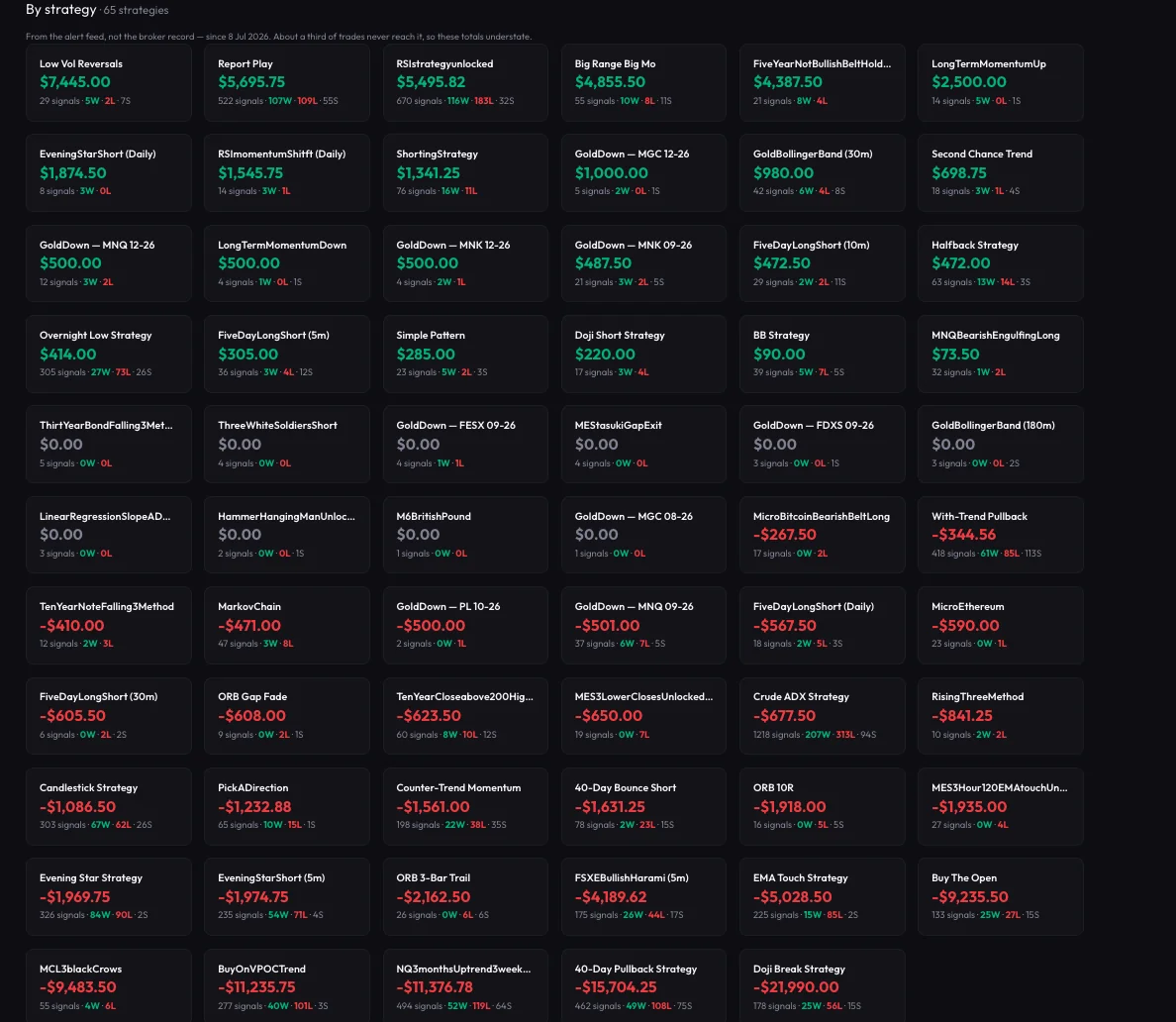The height and width of the screenshot is (1022, 1176).
Task: Select the Candlestick Strategy card
Action: click(x=109, y=807)
